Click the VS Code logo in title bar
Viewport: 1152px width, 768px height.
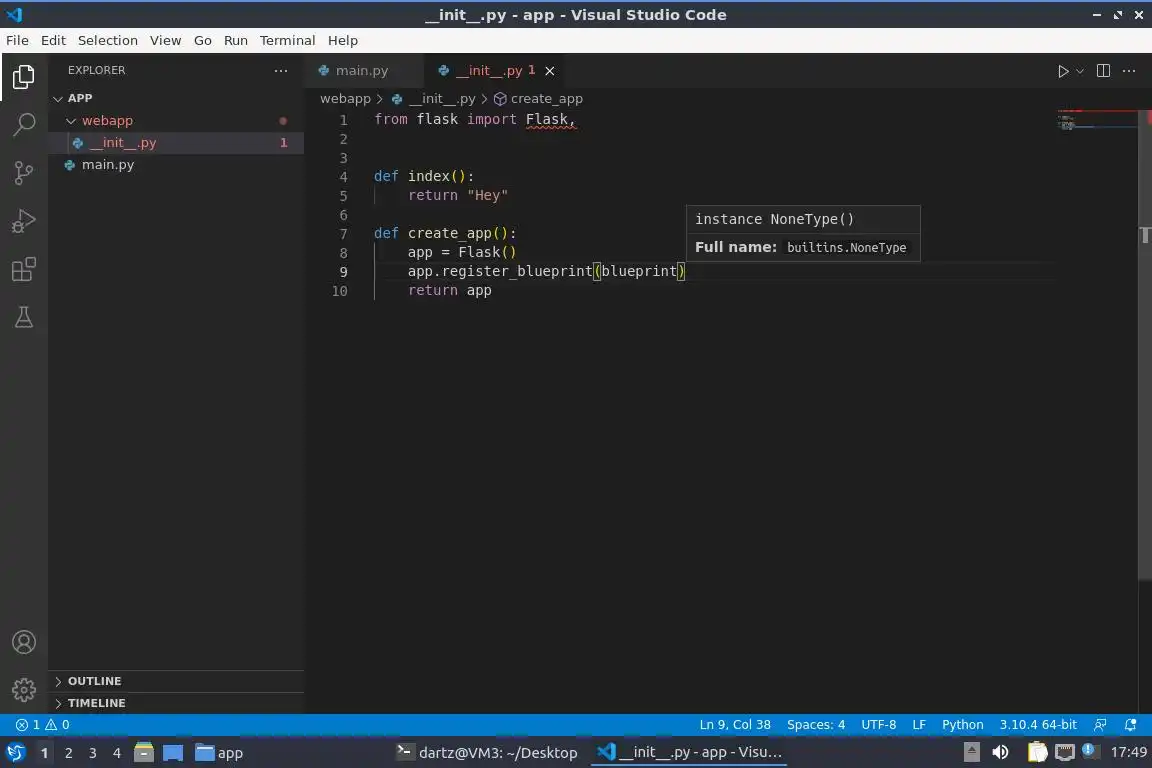14,15
